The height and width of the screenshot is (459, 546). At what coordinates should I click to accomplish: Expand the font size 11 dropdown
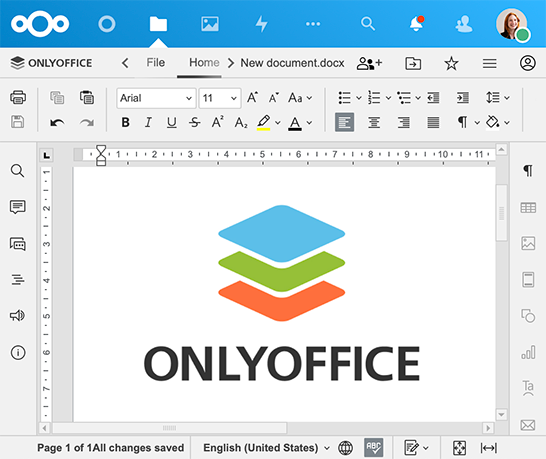[233, 98]
